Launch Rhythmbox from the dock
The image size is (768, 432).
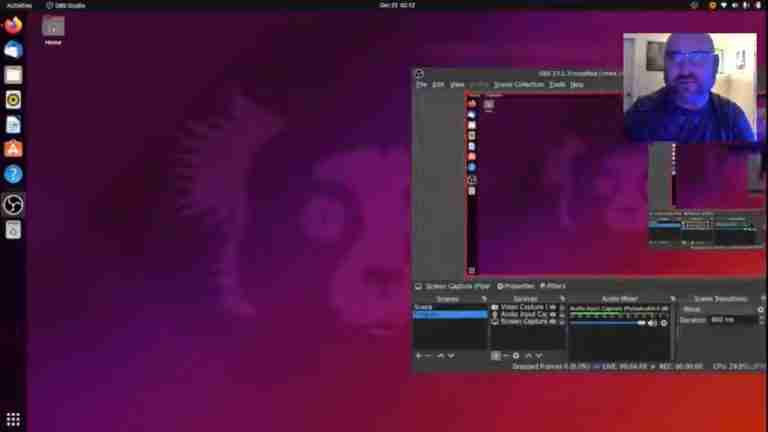click(x=13, y=100)
